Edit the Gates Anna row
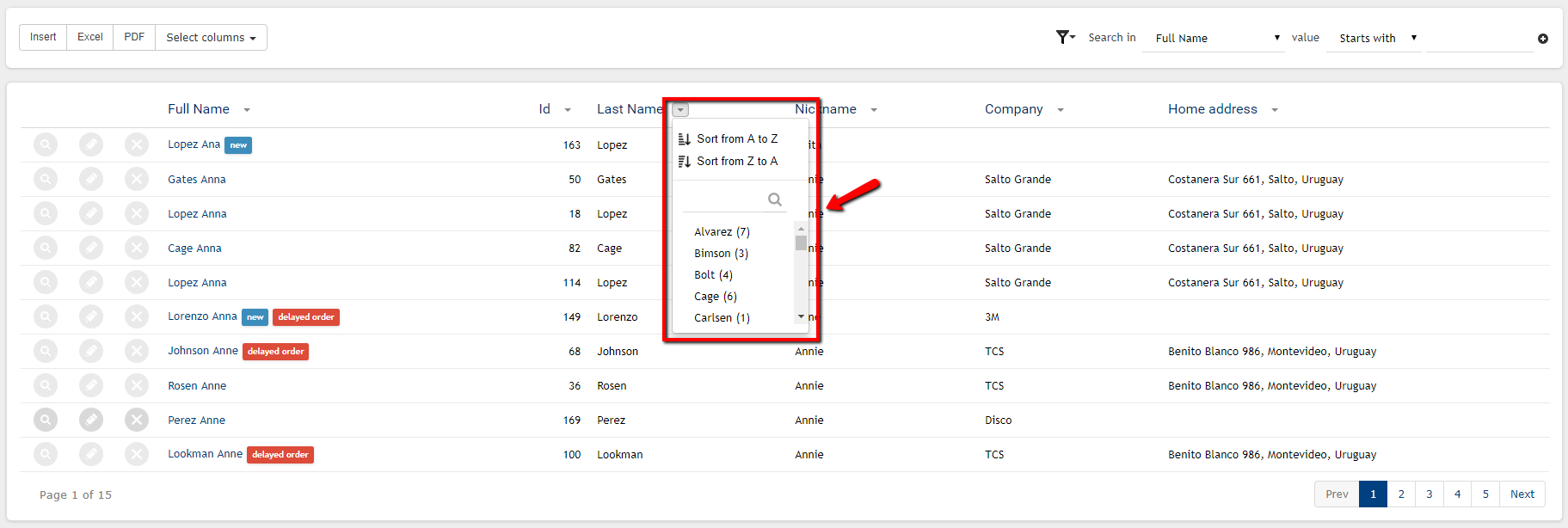 pos(91,179)
